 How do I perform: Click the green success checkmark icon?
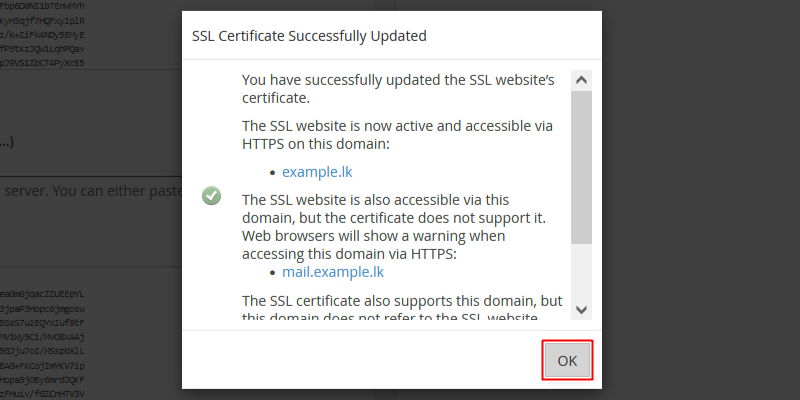click(211, 195)
